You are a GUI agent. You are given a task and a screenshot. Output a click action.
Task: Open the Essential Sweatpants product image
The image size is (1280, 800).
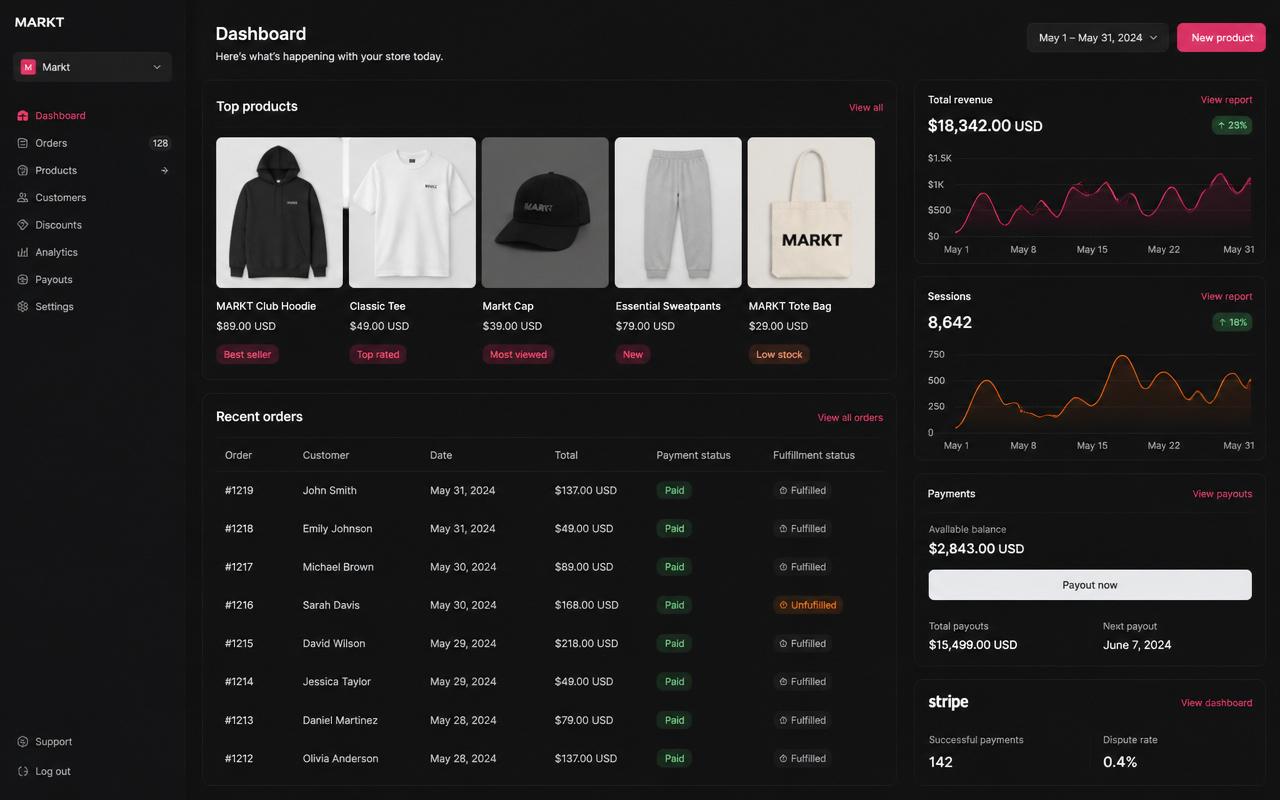678,213
